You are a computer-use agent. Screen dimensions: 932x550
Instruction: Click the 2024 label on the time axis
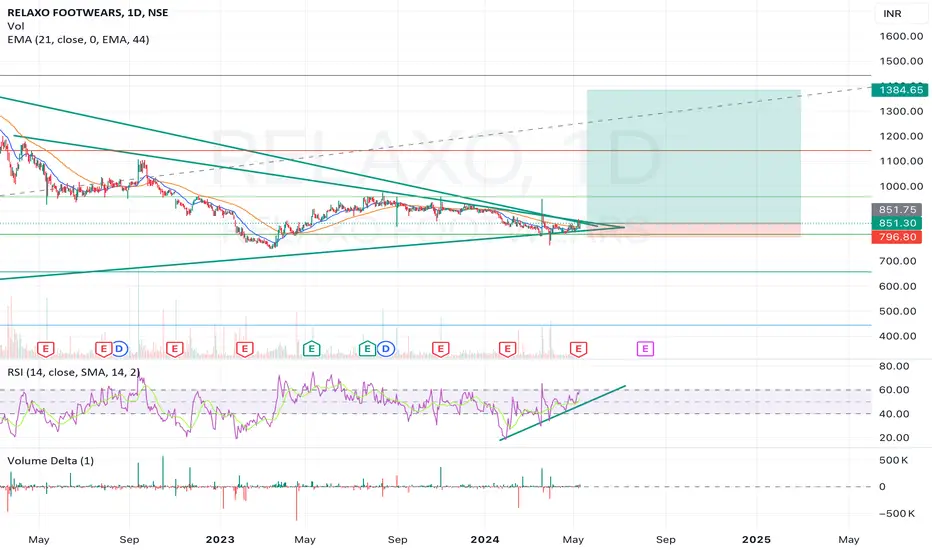(x=484, y=539)
